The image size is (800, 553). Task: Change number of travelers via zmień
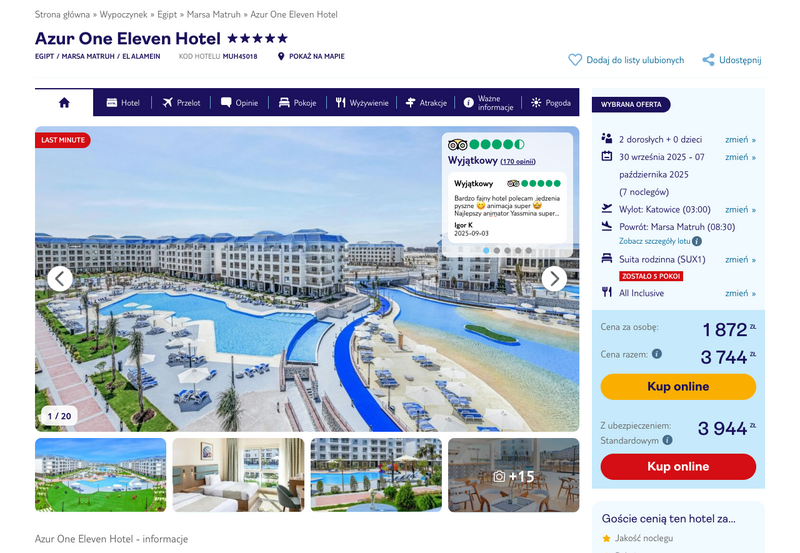coord(740,139)
